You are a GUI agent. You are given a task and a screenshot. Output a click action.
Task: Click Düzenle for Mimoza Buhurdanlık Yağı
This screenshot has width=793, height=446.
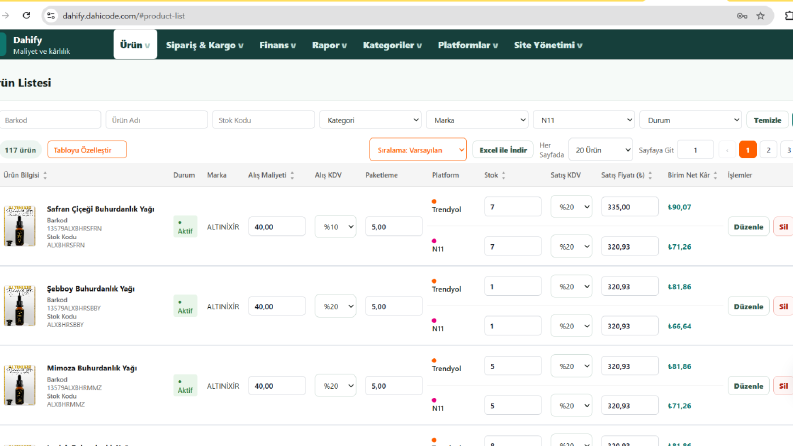pos(748,386)
